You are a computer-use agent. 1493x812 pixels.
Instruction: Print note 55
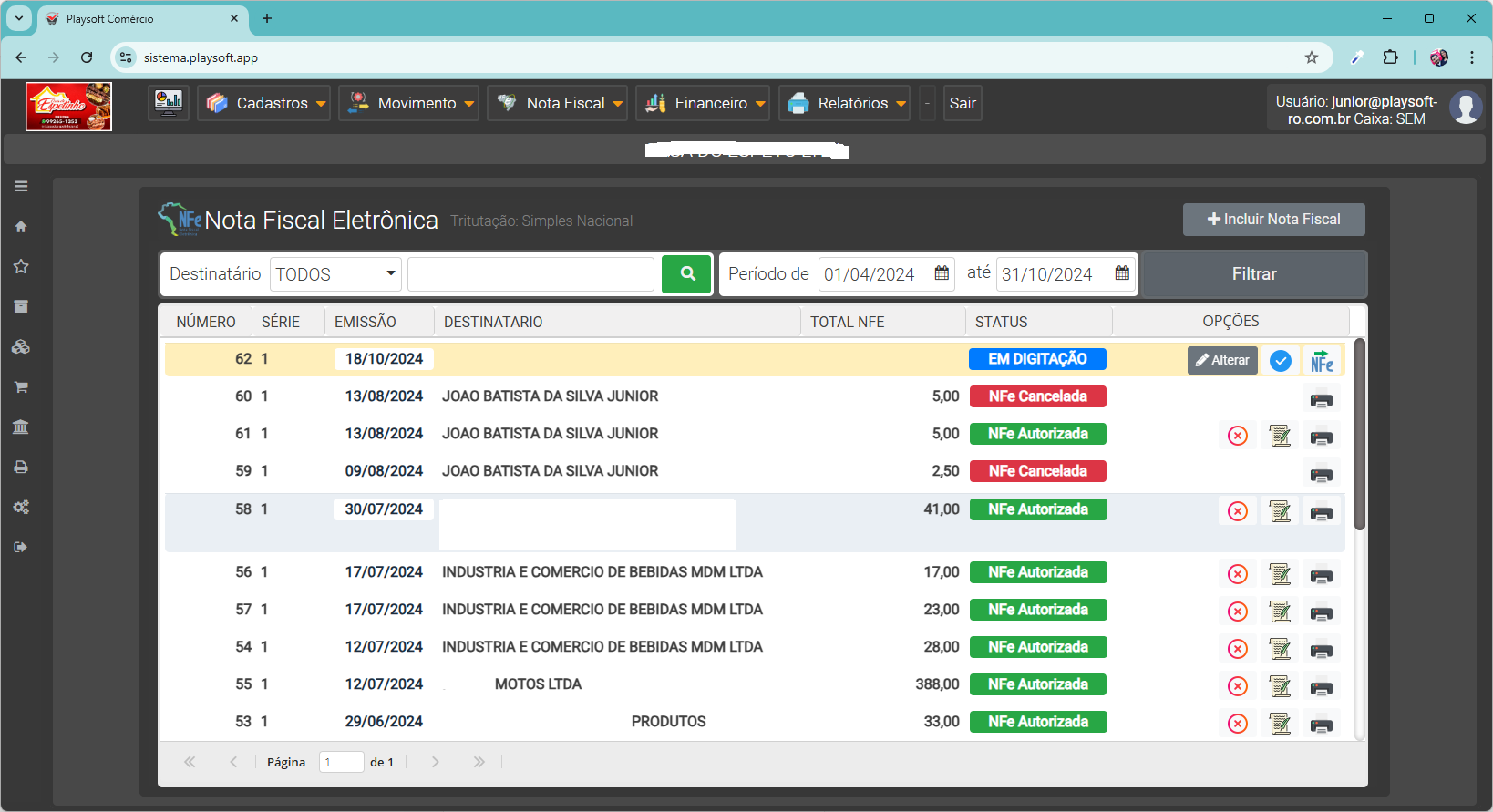click(1322, 687)
